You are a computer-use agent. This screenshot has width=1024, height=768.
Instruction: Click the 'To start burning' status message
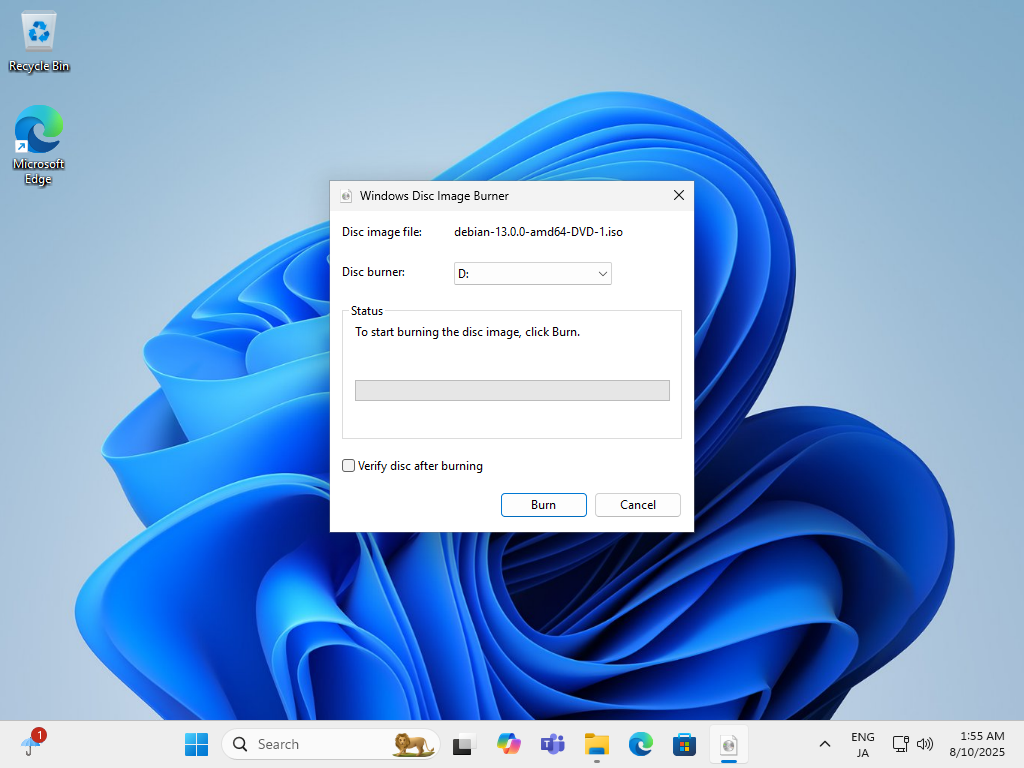point(467,332)
